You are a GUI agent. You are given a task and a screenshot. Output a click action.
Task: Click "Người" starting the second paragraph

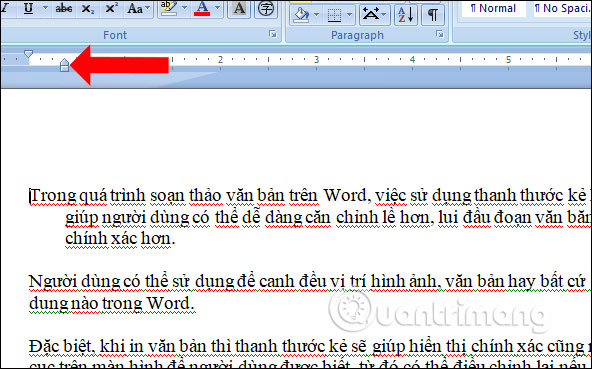[x=52, y=282]
